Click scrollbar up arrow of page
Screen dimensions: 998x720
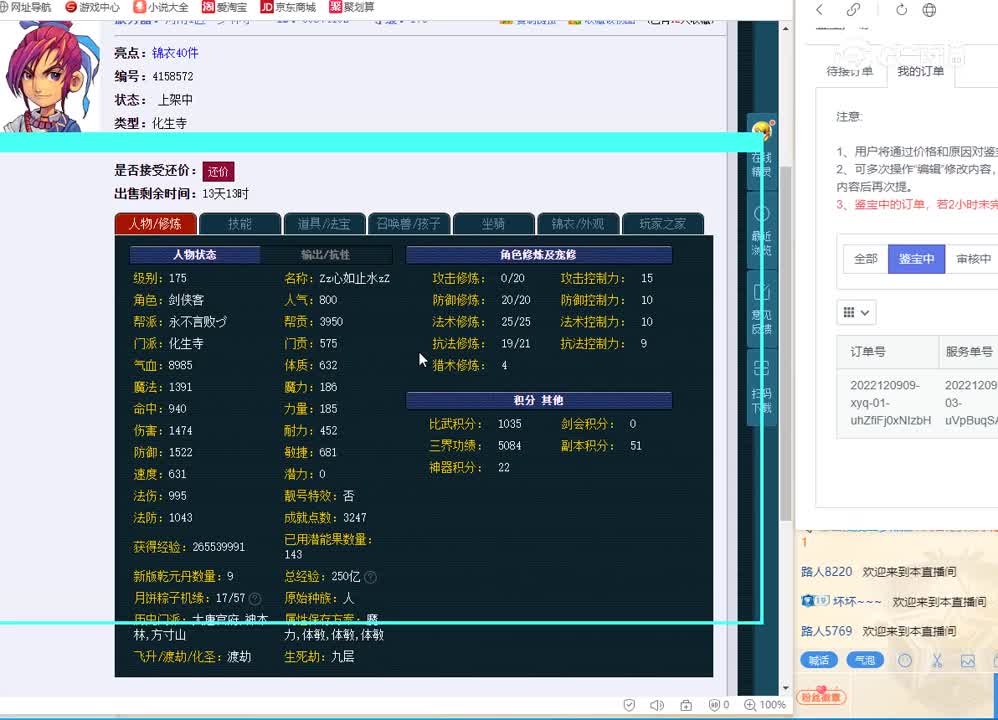[785, 28]
